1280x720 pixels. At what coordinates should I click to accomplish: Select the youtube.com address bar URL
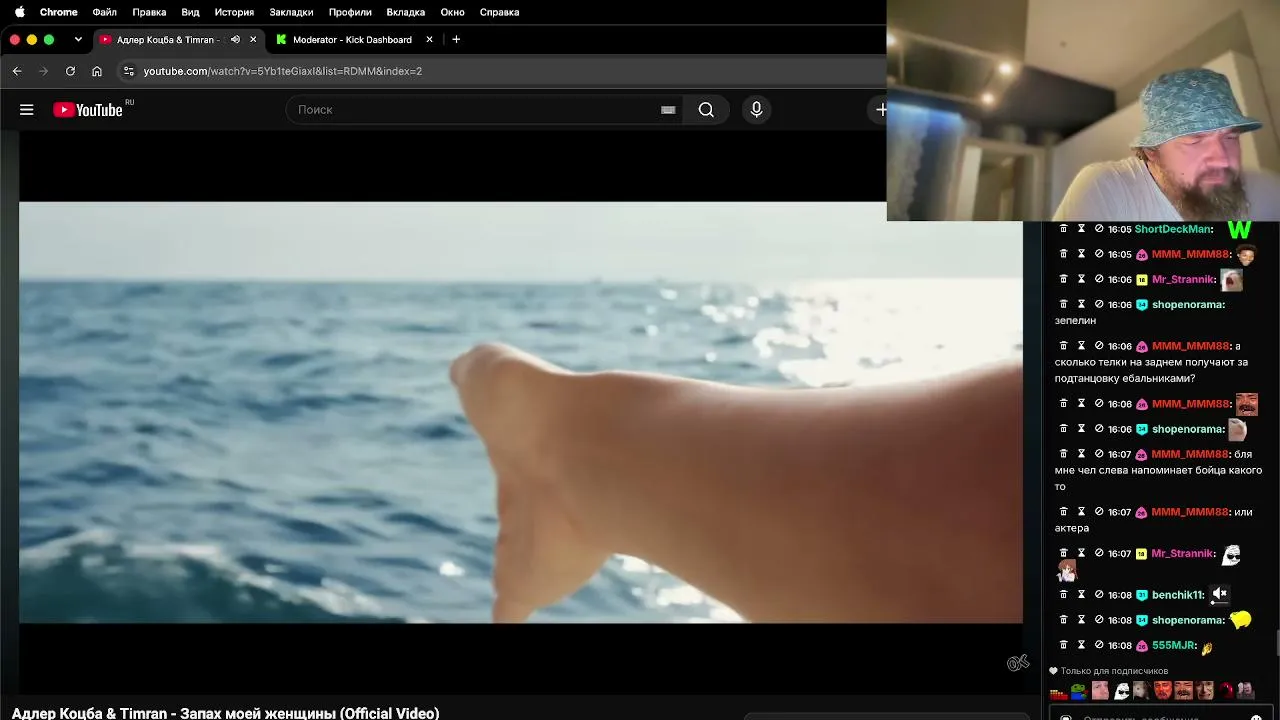point(283,71)
